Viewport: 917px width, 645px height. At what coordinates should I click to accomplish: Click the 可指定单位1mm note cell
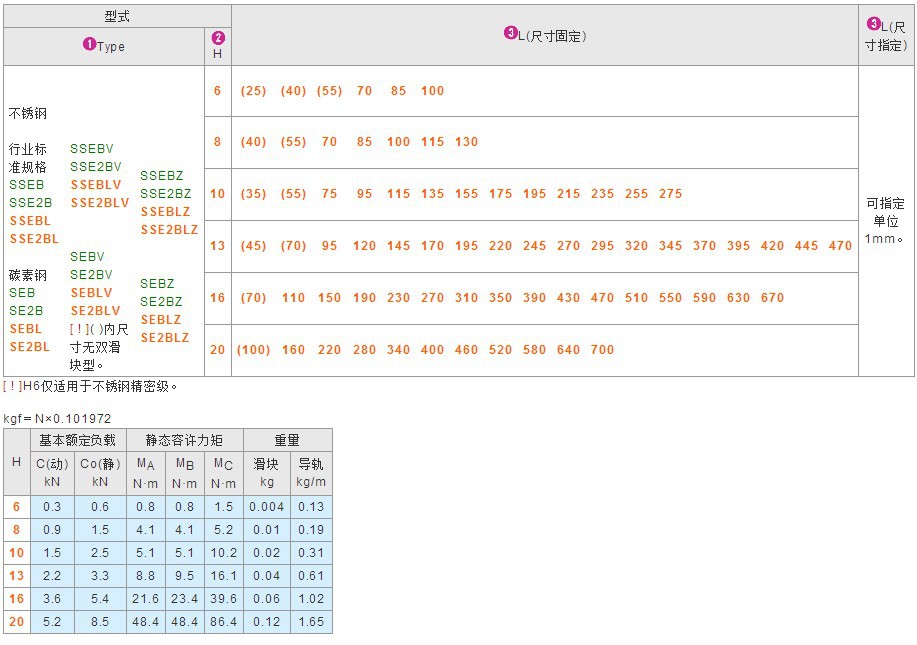pyautogui.click(x=884, y=212)
